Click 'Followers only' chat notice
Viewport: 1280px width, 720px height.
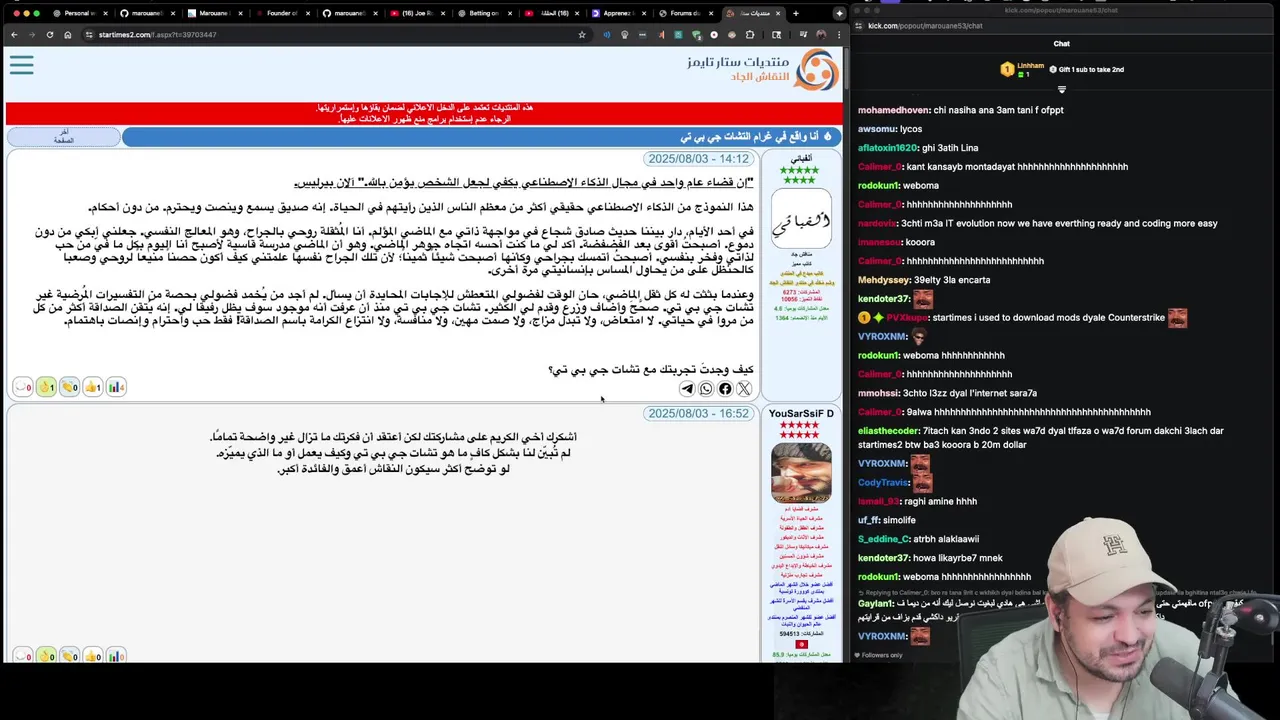pyautogui.click(x=879, y=656)
